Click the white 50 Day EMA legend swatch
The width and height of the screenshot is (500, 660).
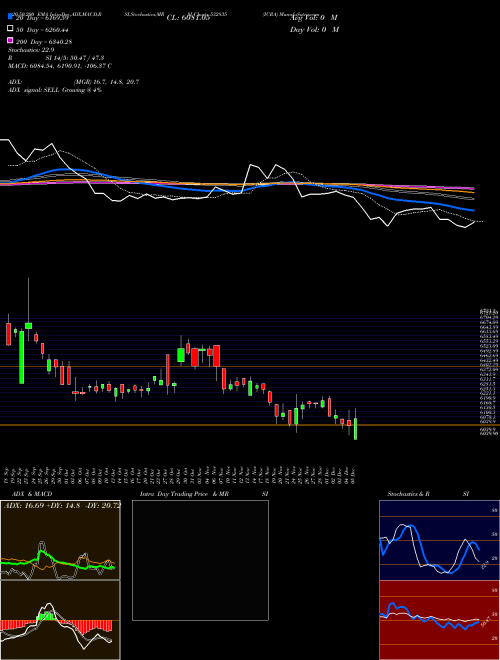(10, 29)
